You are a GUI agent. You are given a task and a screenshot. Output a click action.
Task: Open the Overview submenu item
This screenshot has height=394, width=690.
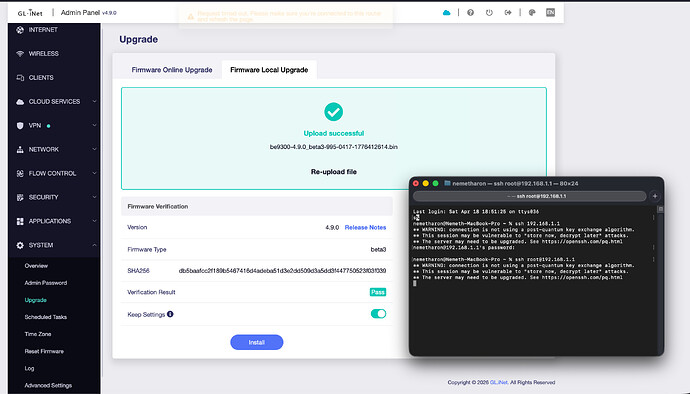click(x=36, y=266)
